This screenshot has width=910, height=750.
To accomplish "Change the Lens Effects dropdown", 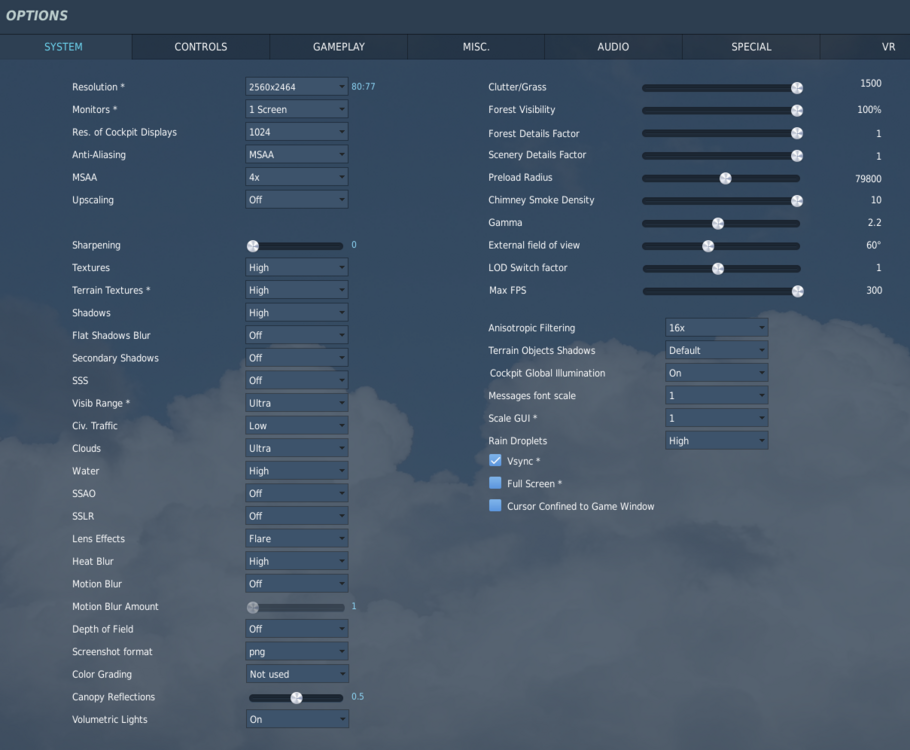I will pyautogui.click(x=297, y=539).
